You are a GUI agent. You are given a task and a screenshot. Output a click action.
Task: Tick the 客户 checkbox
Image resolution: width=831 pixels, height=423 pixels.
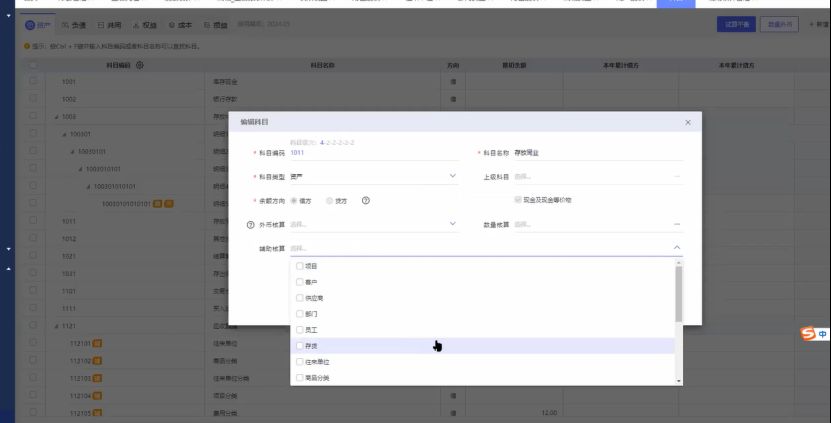coord(299,282)
